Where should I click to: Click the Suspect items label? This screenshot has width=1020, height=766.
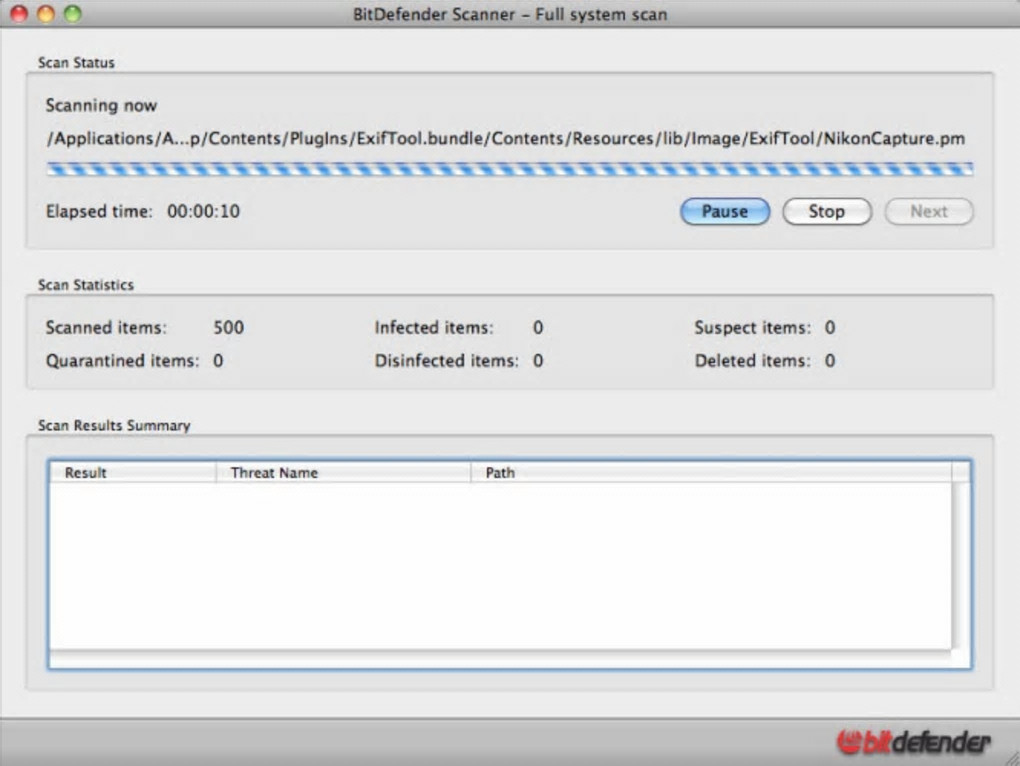[x=753, y=327]
